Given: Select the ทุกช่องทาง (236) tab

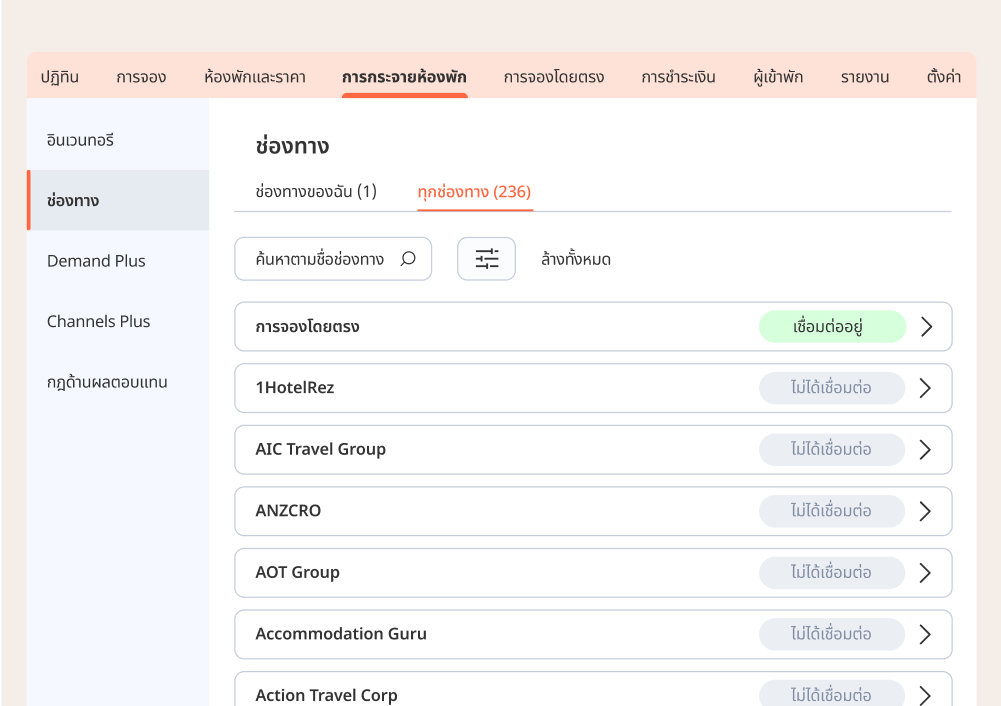Looking at the screenshot, I should click(474, 192).
